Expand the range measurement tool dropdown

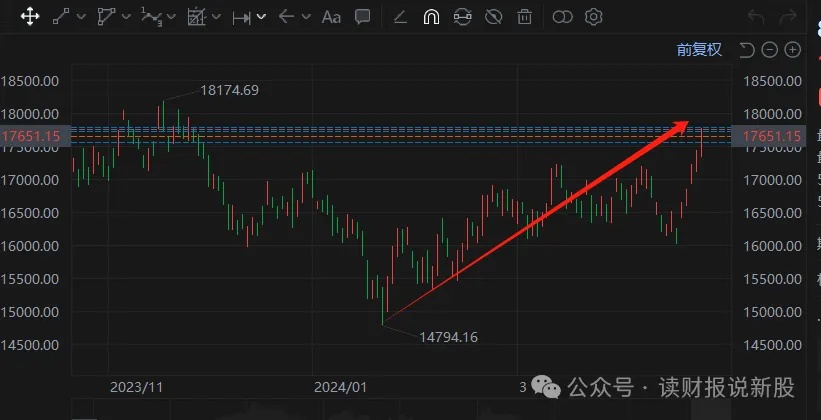[261, 17]
